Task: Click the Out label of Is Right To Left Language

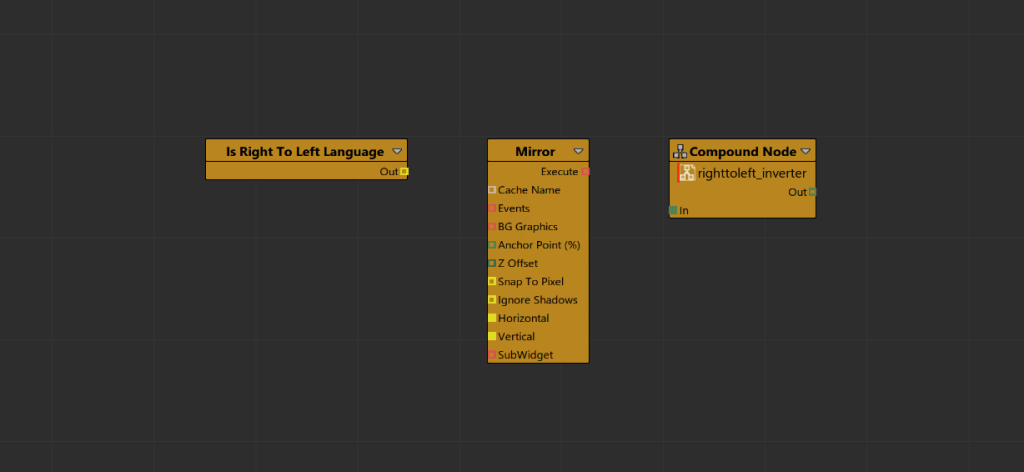Action: pyautogui.click(x=389, y=172)
